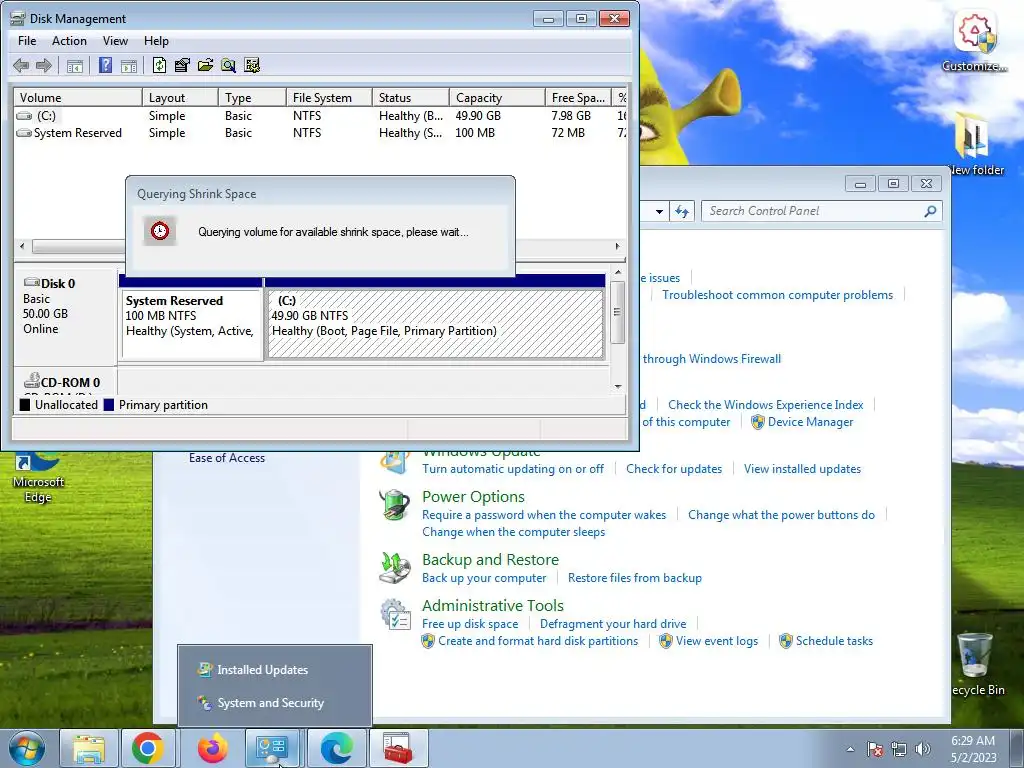Click the search magnifier in Control Panel
Image resolution: width=1024 pixels, height=768 pixels.
tap(931, 211)
